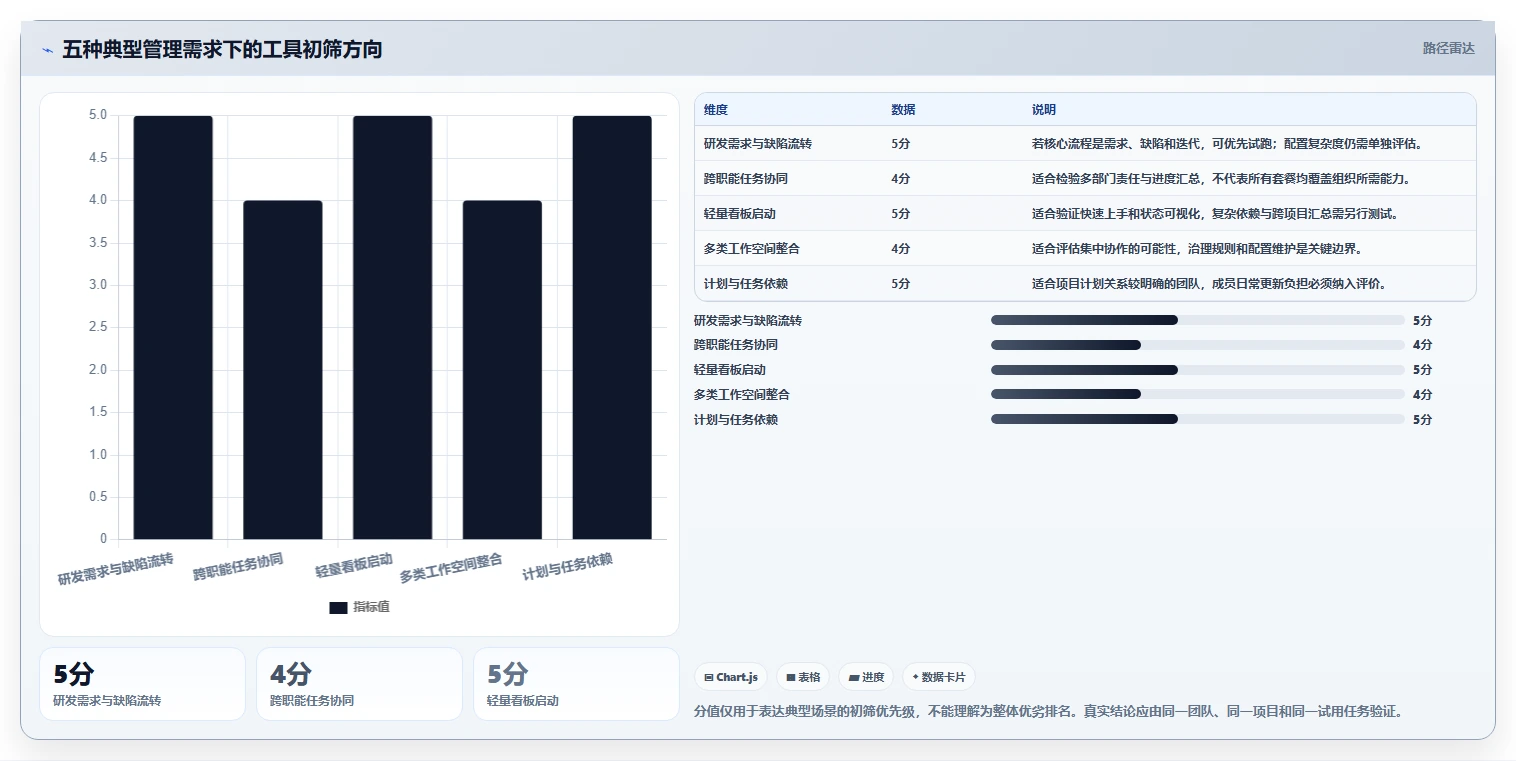Click the 进度 chip icon
This screenshot has height=761, width=1516.
click(x=854, y=677)
